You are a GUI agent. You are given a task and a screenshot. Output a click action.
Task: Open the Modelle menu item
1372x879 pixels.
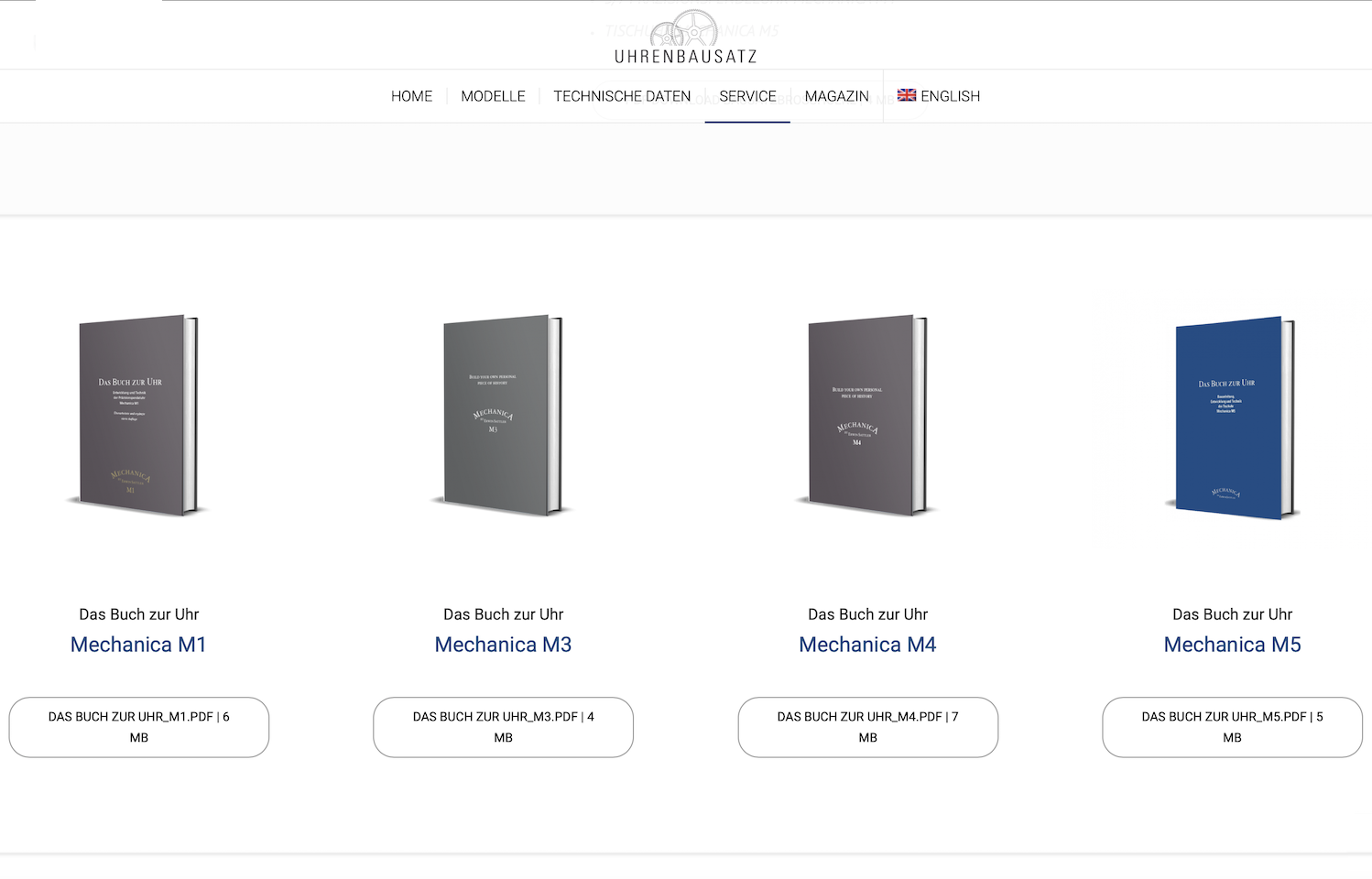(x=493, y=96)
